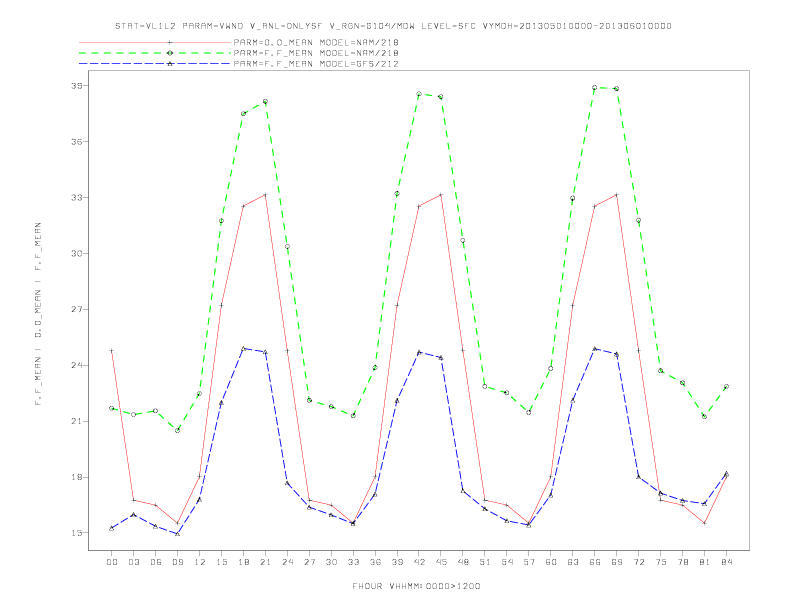Click x-axis forecast hour label 51

click(x=485, y=562)
